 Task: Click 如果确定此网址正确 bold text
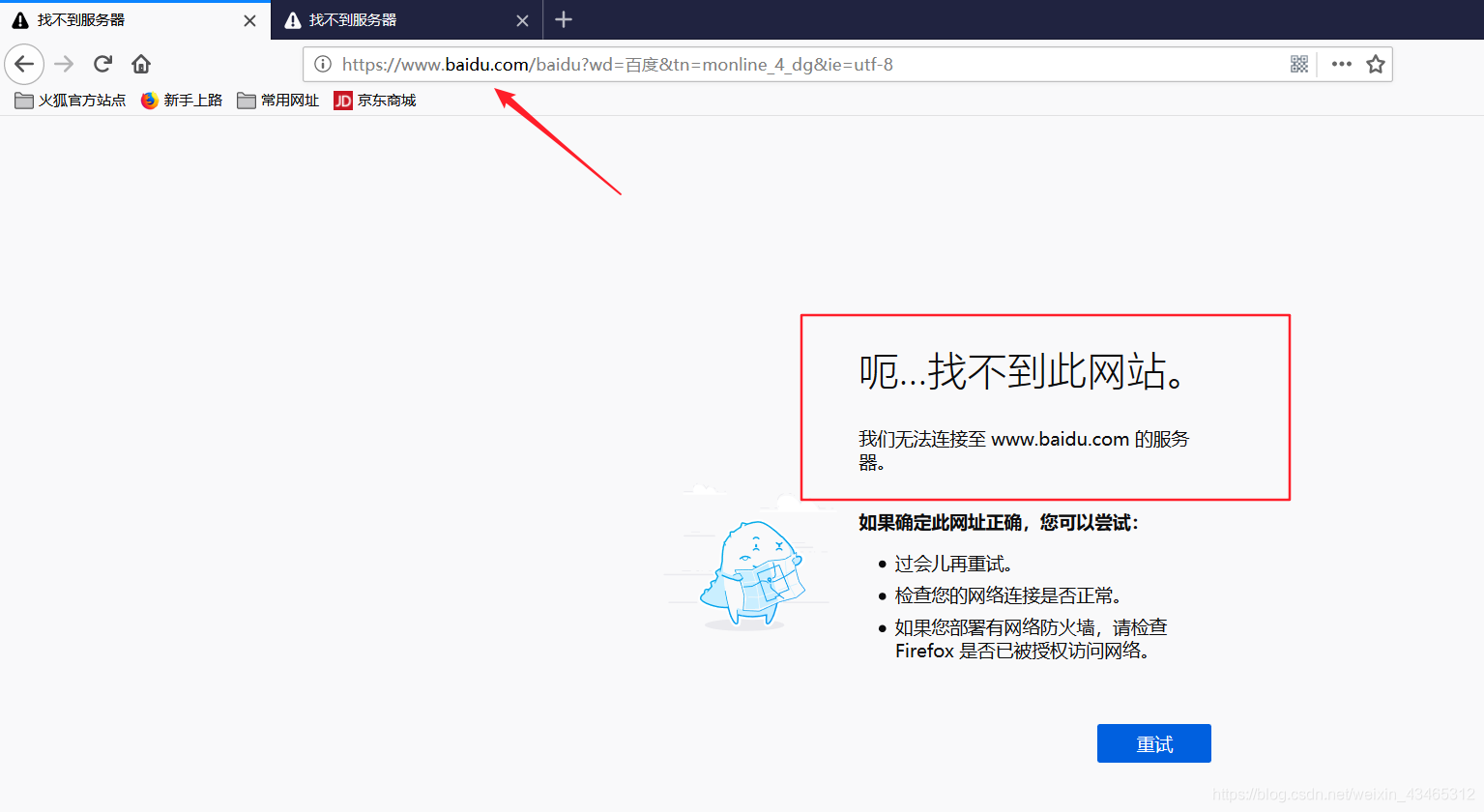point(999,523)
